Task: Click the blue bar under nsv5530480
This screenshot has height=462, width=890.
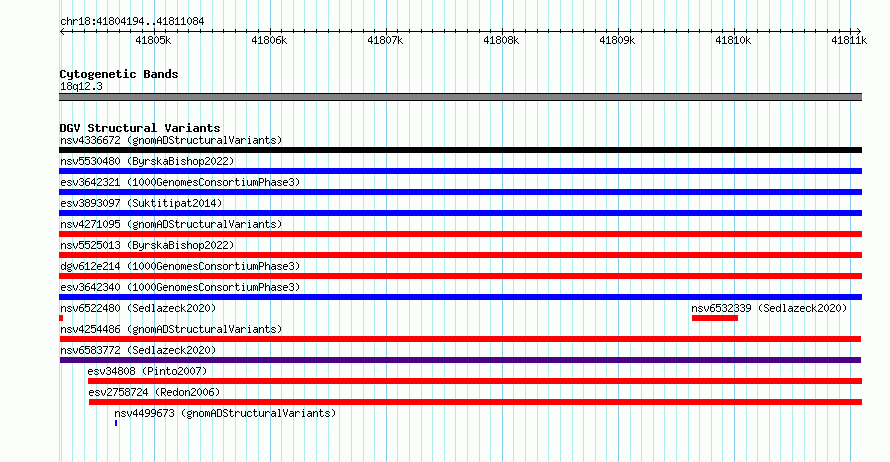Action: pos(460,171)
